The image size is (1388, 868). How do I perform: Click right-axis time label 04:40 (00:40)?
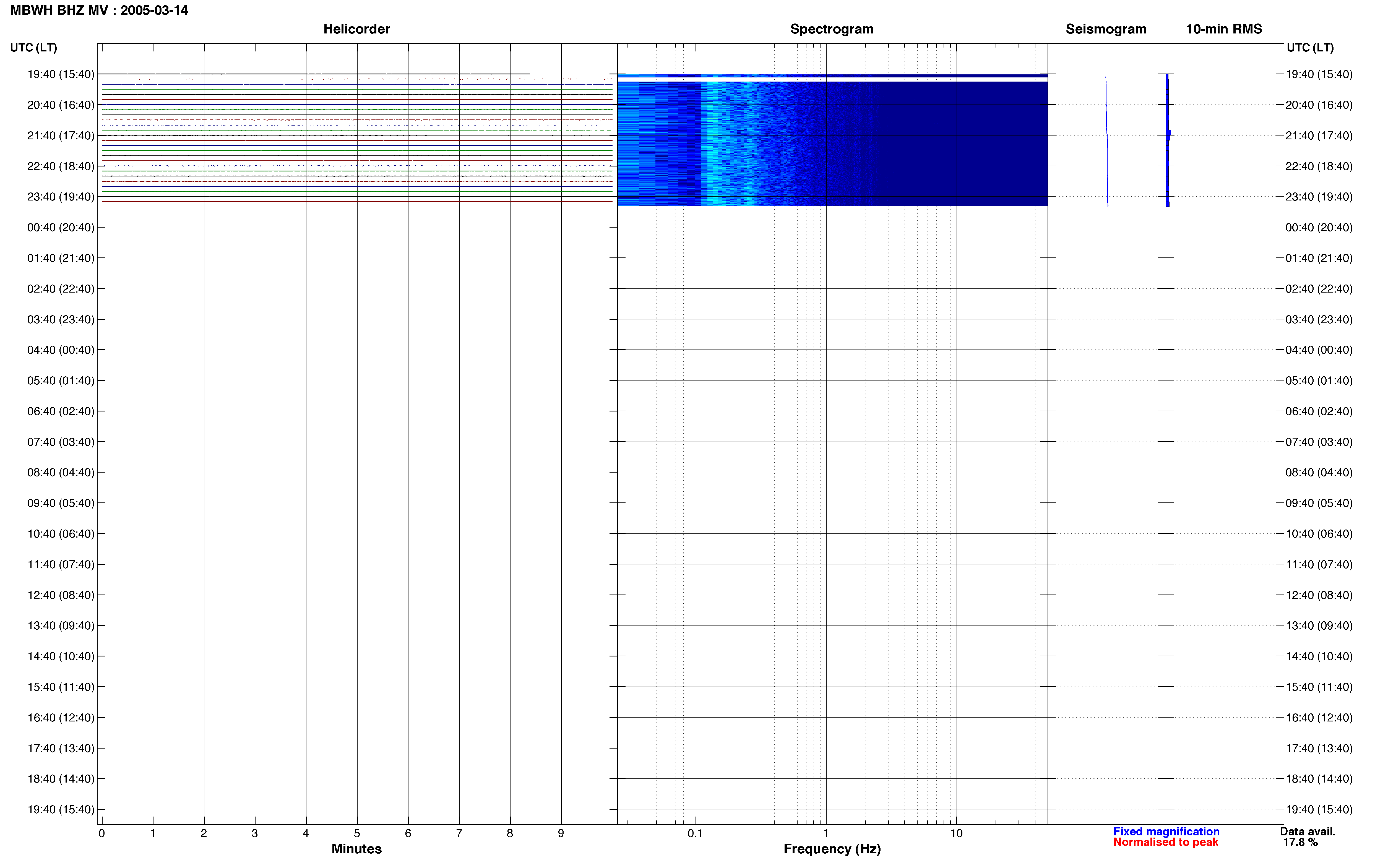(1319, 350)
